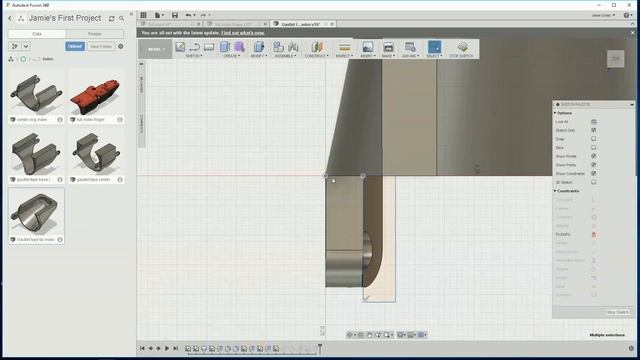Viewport: 640px width, 360px height.
Task: Click the 3D Print icon in Make
Action: point(388,47)
